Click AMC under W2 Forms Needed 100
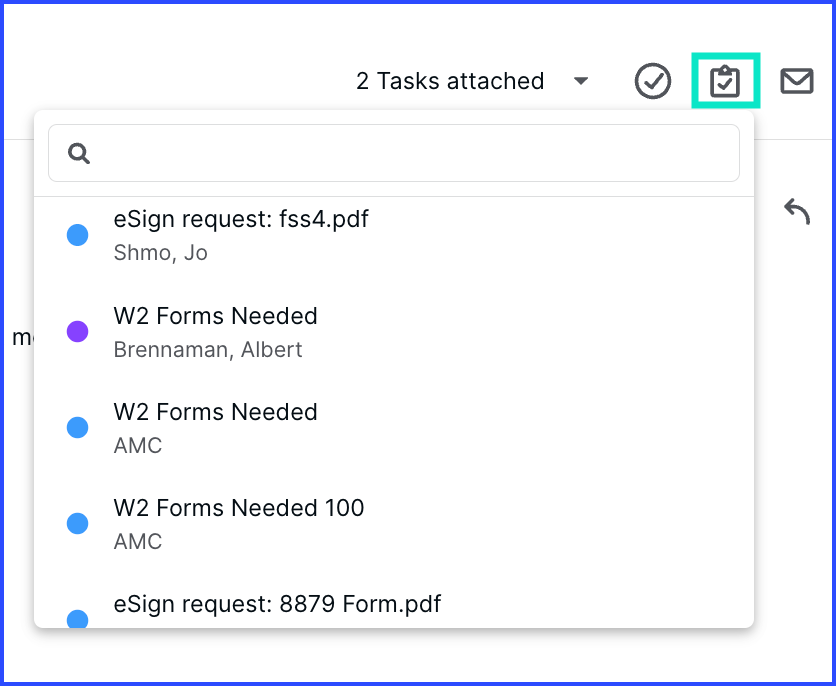 point(138,542)
